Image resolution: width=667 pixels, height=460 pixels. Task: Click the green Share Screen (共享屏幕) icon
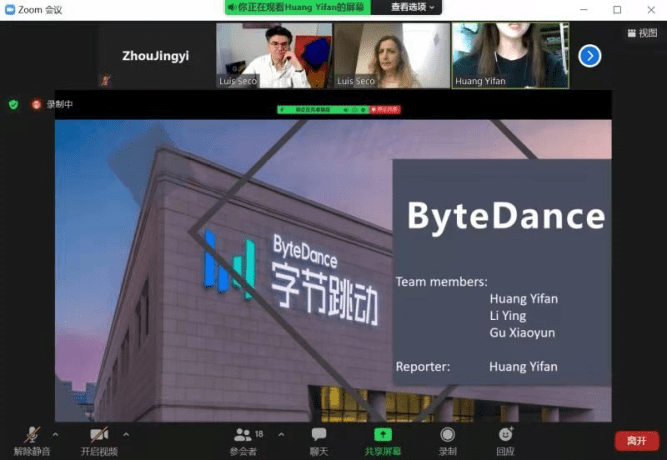coord(382,435)
